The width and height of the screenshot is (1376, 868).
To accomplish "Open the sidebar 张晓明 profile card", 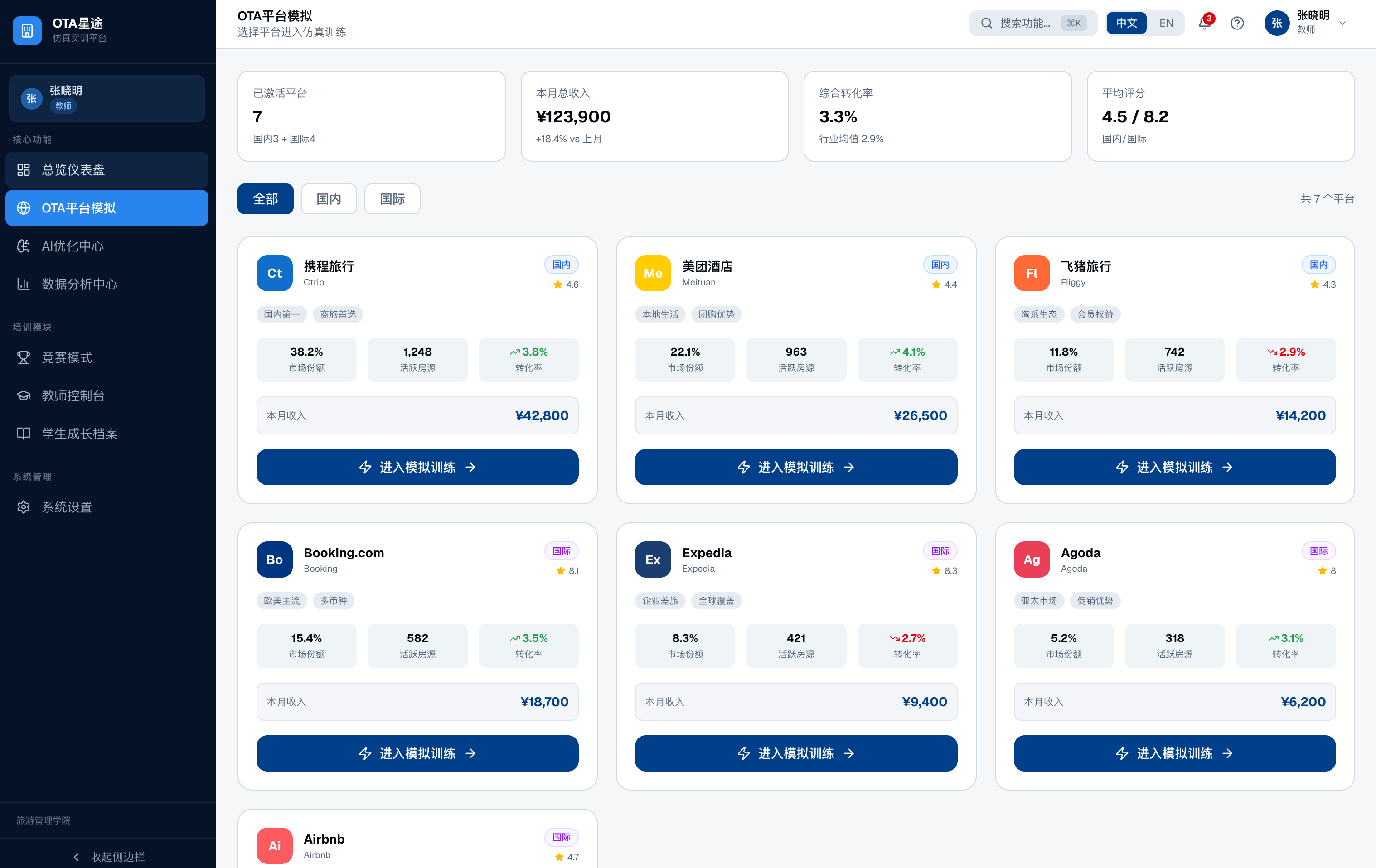I will pos(107,98).
